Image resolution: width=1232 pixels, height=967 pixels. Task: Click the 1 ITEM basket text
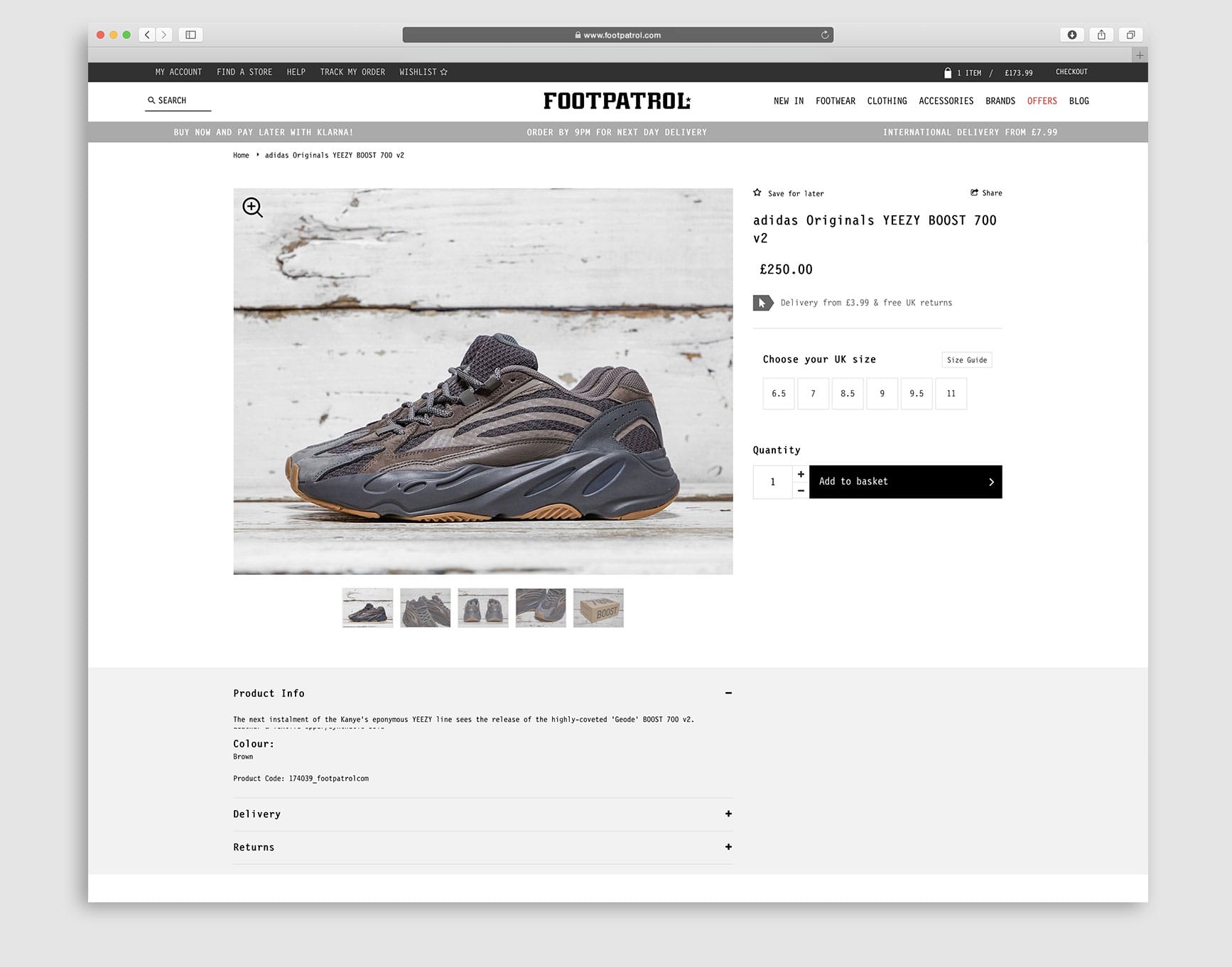969,72
